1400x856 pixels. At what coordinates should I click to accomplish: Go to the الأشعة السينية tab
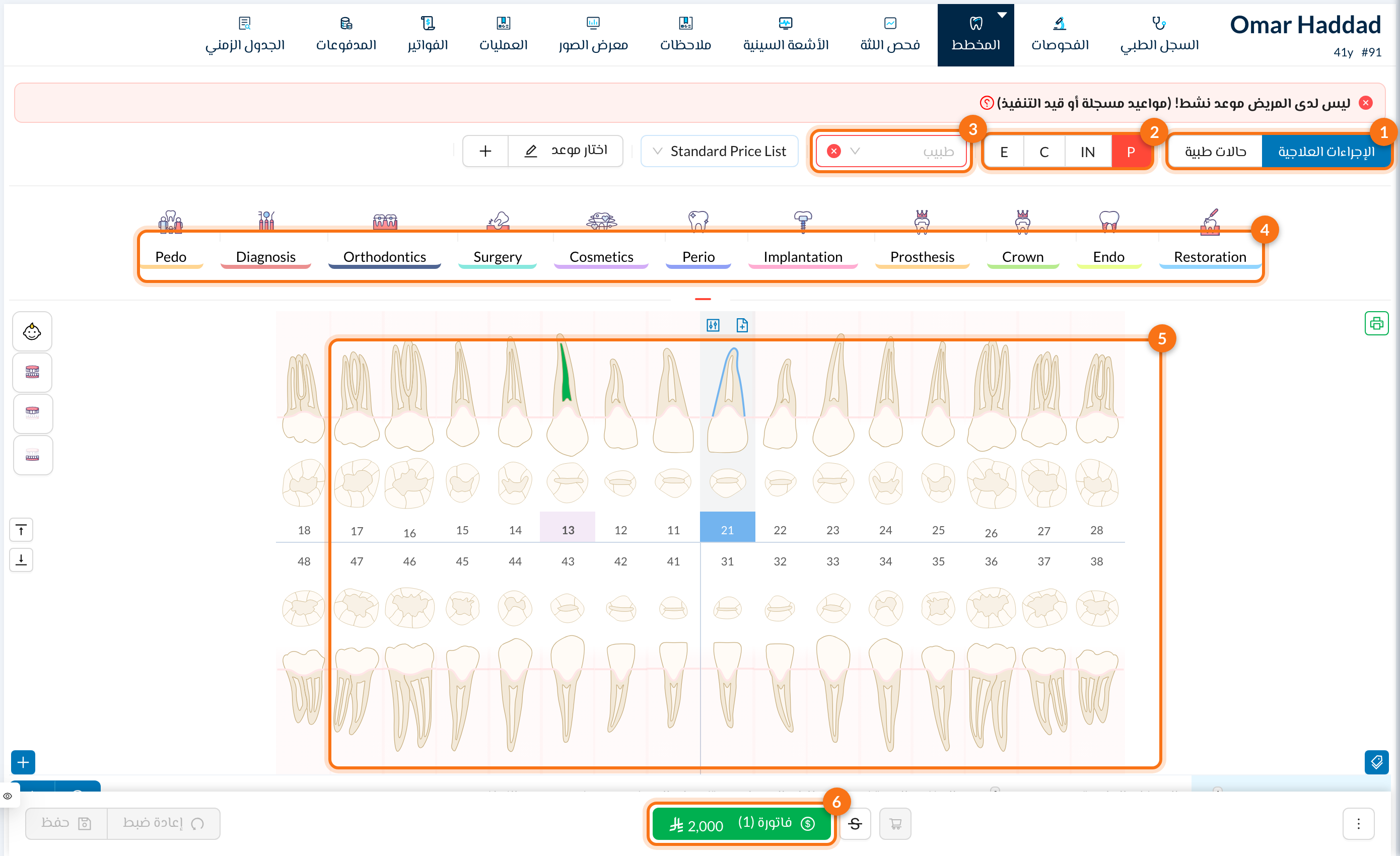(786, 35)
